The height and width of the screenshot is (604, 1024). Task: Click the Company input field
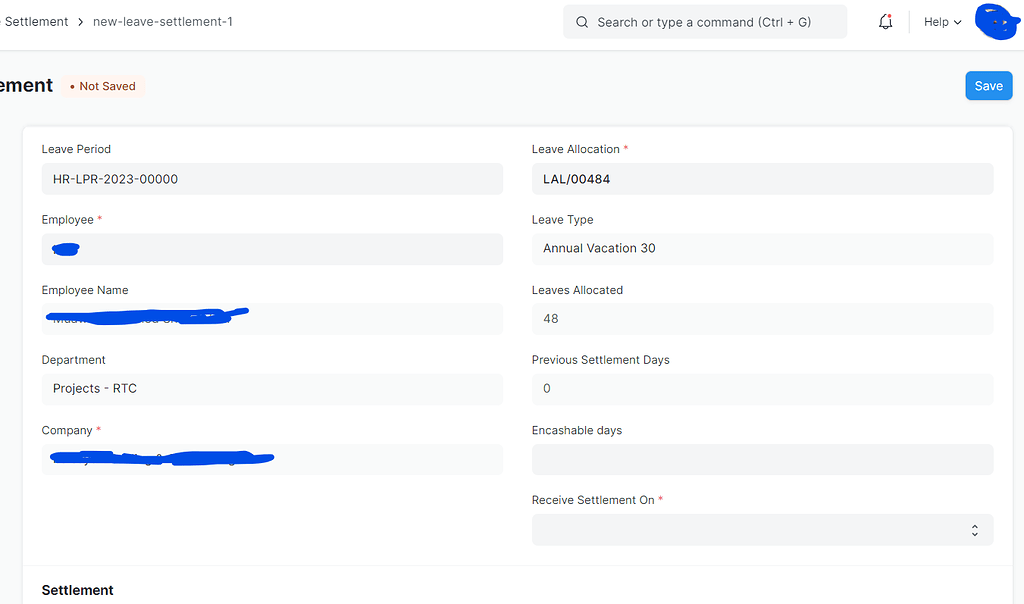coord(272,459)
